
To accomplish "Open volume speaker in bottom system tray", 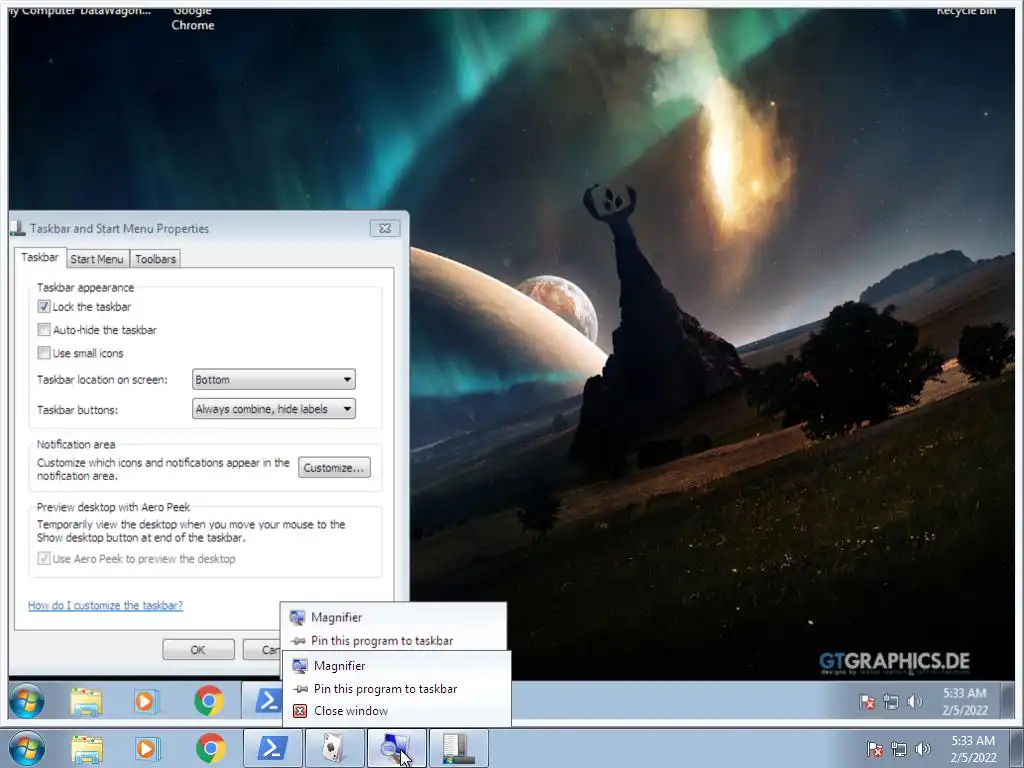I will (x=922, y=748).
